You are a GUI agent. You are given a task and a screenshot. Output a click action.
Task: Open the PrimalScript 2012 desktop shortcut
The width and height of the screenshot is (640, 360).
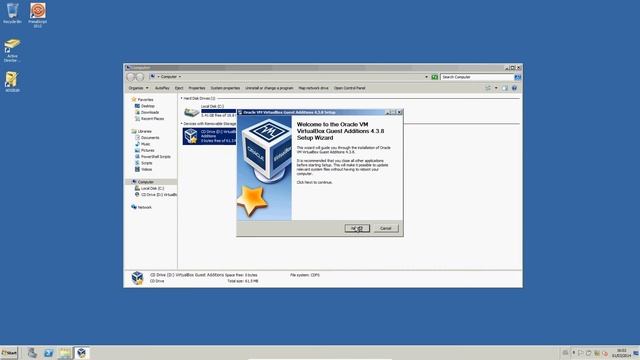(x=38, y=15)
